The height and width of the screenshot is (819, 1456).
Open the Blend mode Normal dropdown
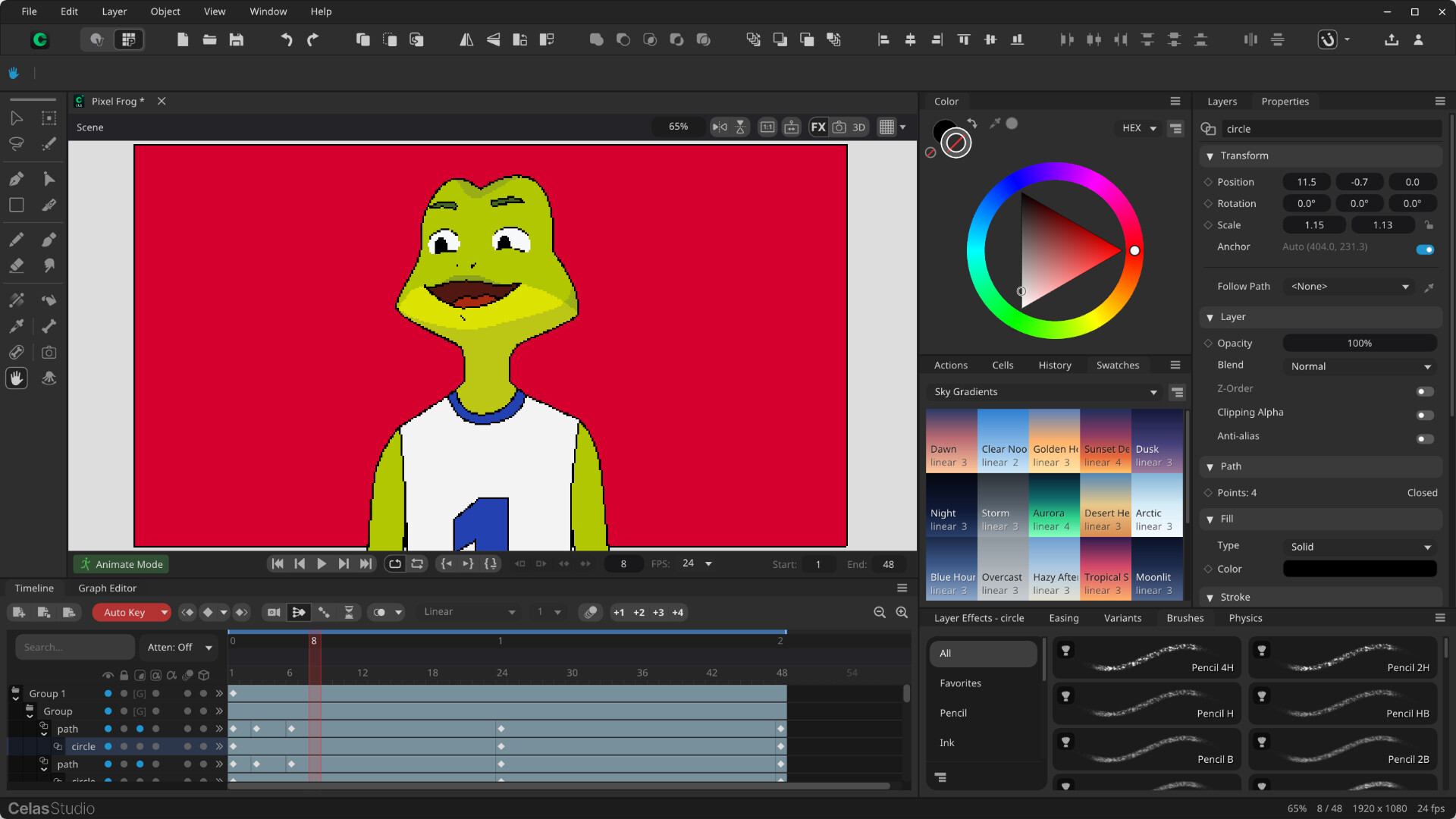click(1360, 366)
